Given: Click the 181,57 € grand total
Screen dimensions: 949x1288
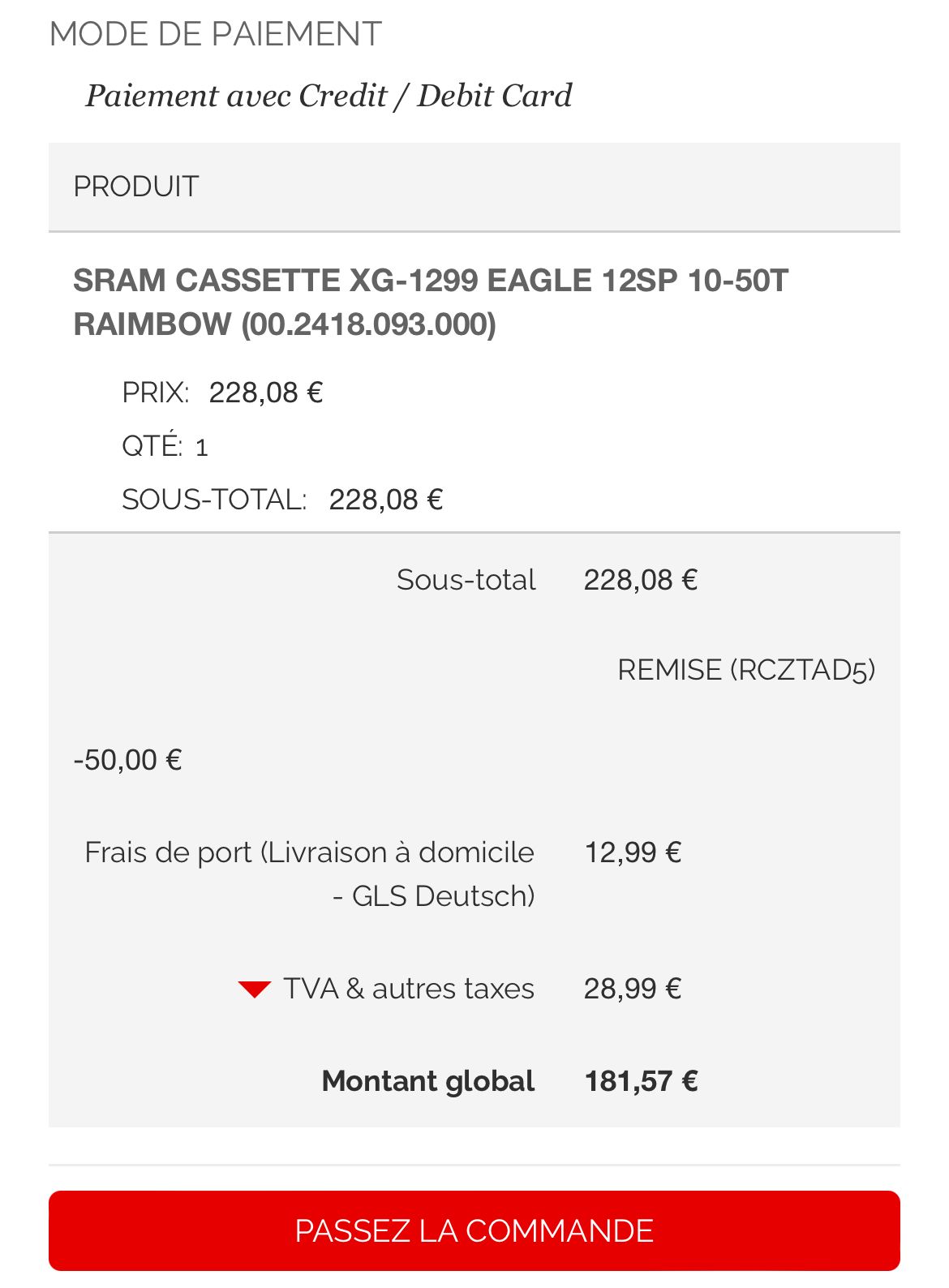Looking at the screenshot, I should [641, 1081].
